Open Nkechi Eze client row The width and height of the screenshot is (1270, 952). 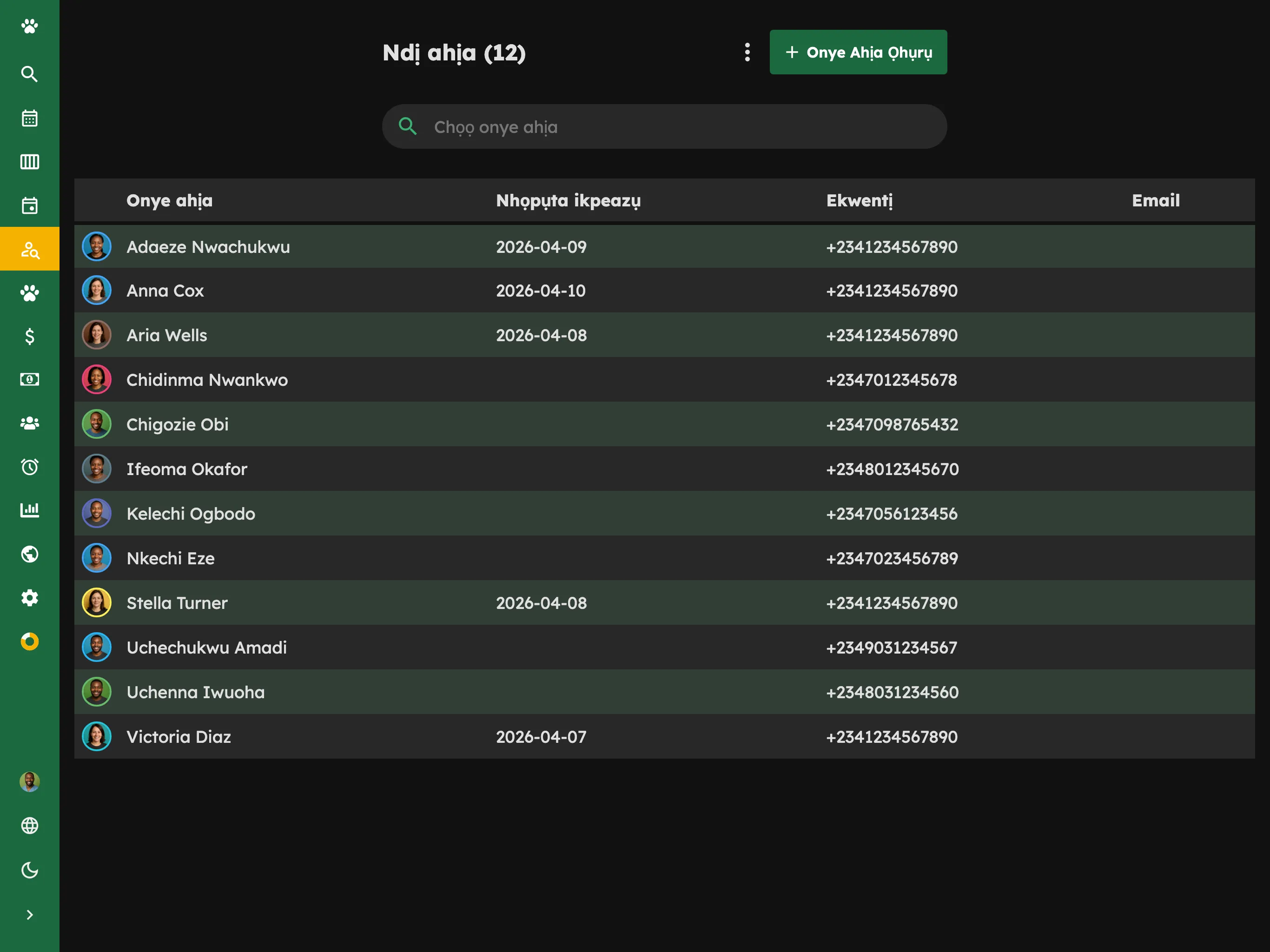664,558
